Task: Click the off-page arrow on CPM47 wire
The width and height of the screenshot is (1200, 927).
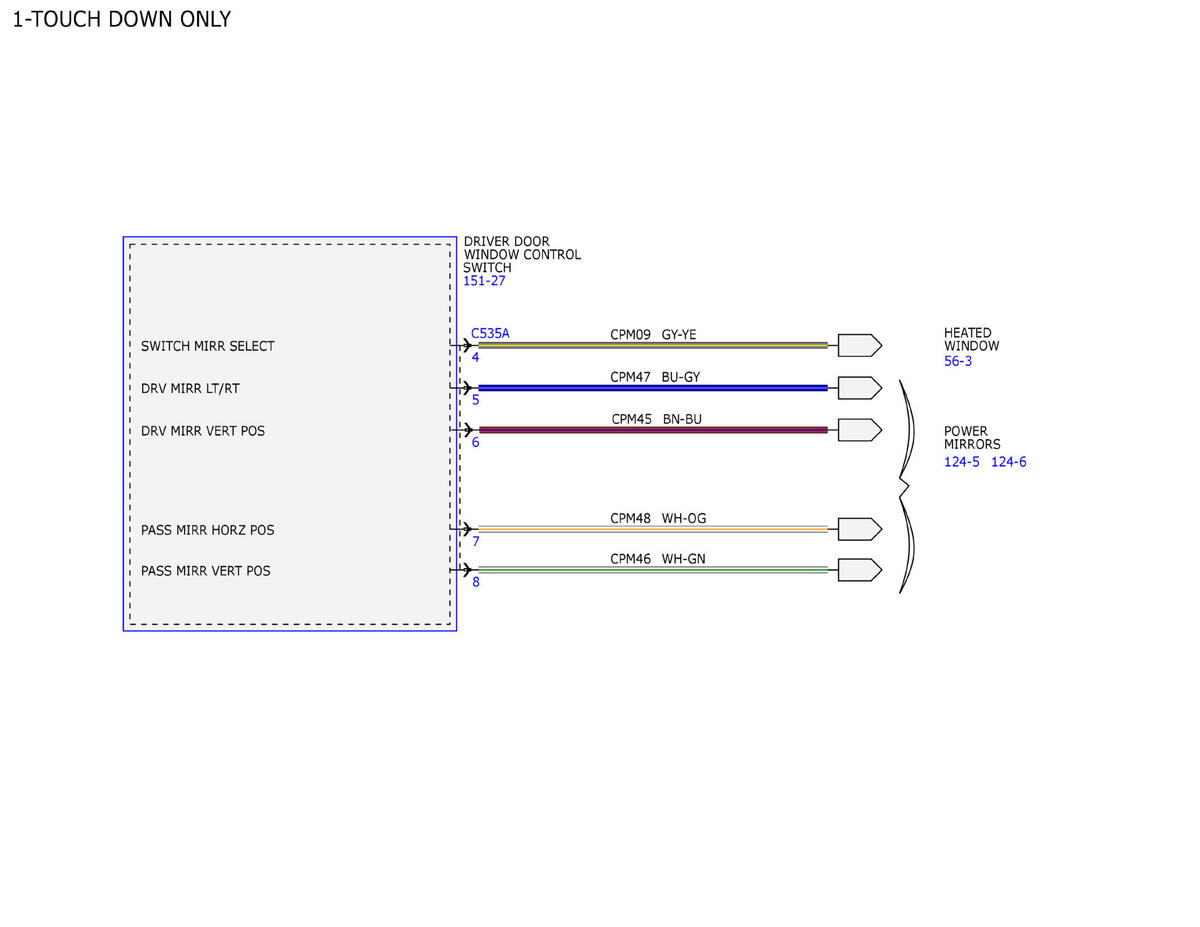Action: click(x=860, y=388)
